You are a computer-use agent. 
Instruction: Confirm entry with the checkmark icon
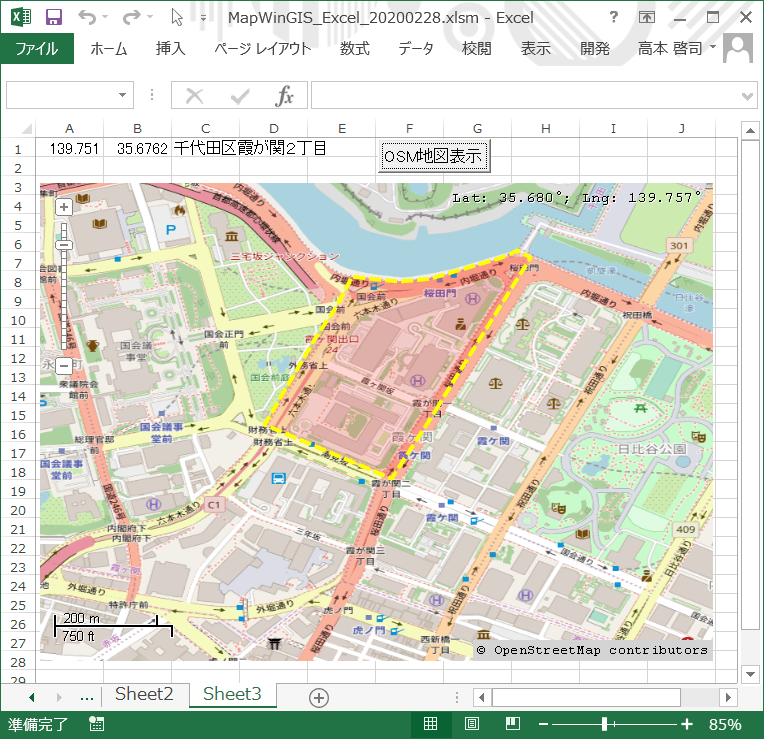click(x=240, y=96)
